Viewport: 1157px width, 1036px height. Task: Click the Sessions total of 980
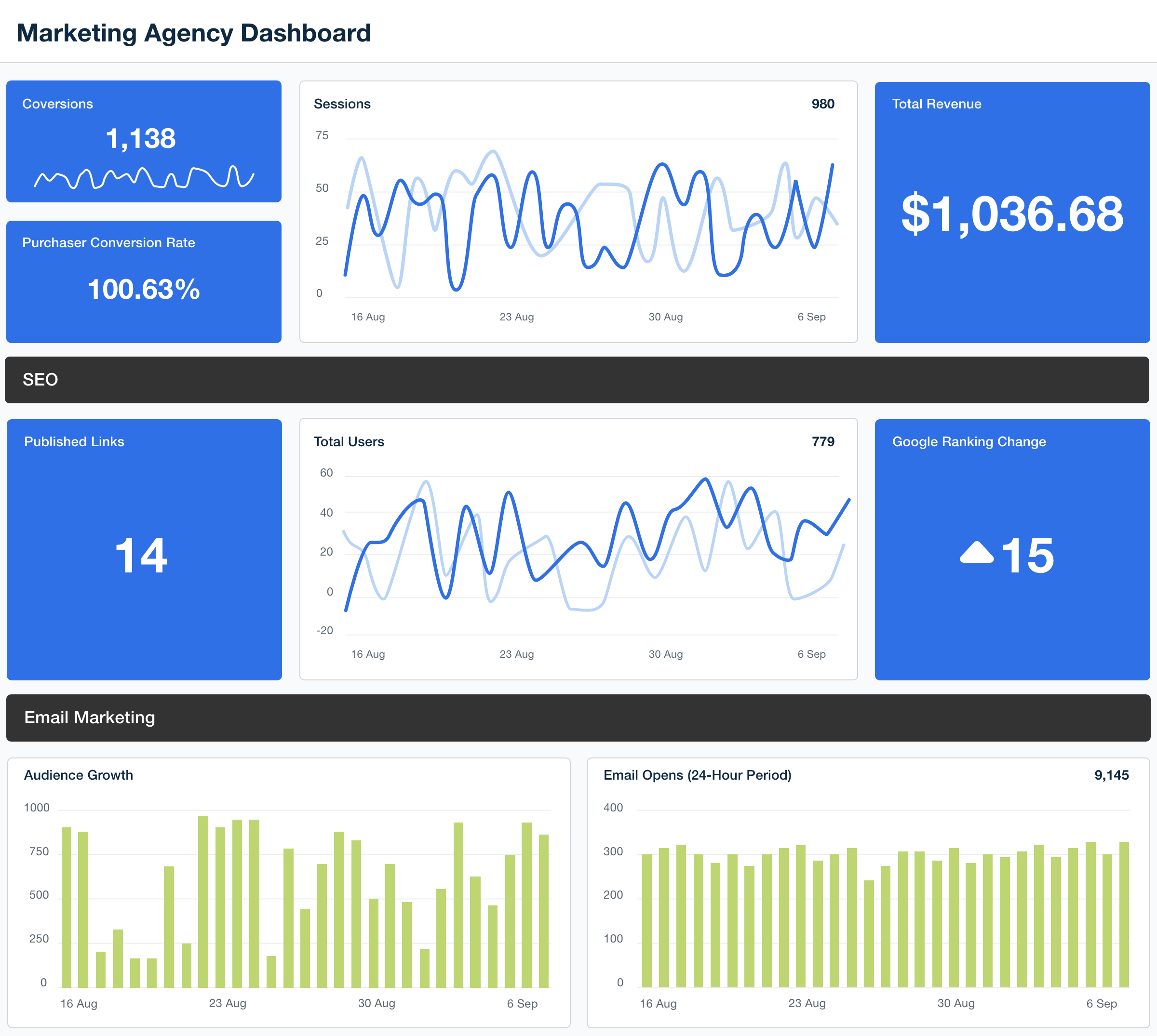point(822,104)
